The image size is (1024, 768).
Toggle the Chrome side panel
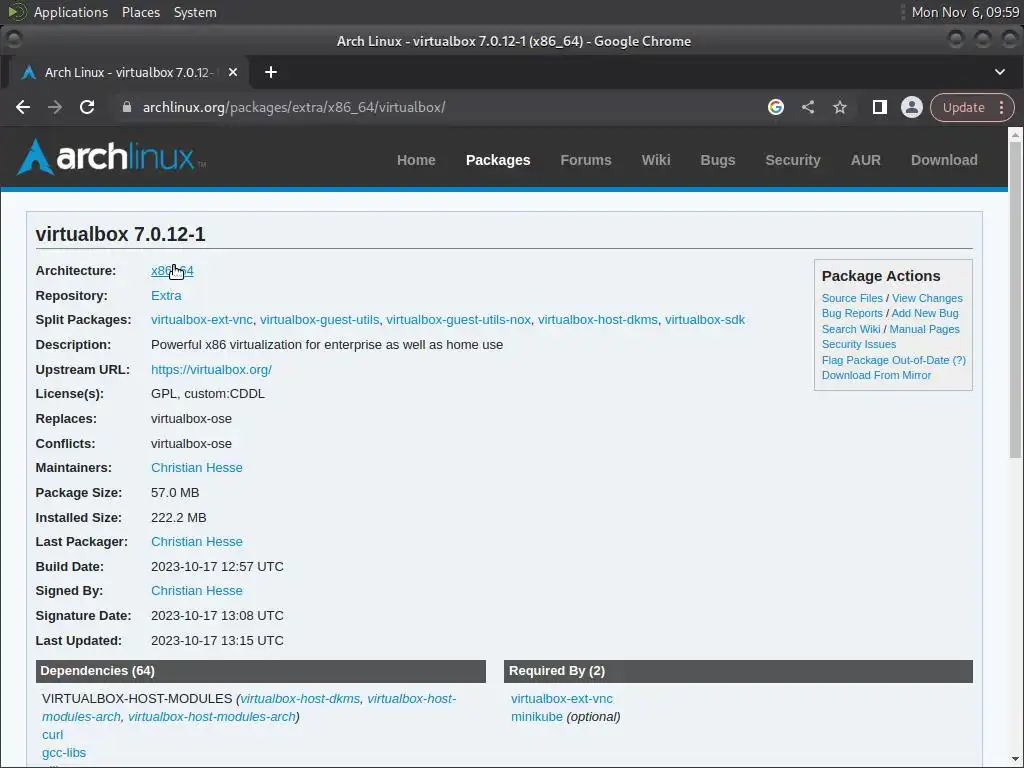click(880, 107)
